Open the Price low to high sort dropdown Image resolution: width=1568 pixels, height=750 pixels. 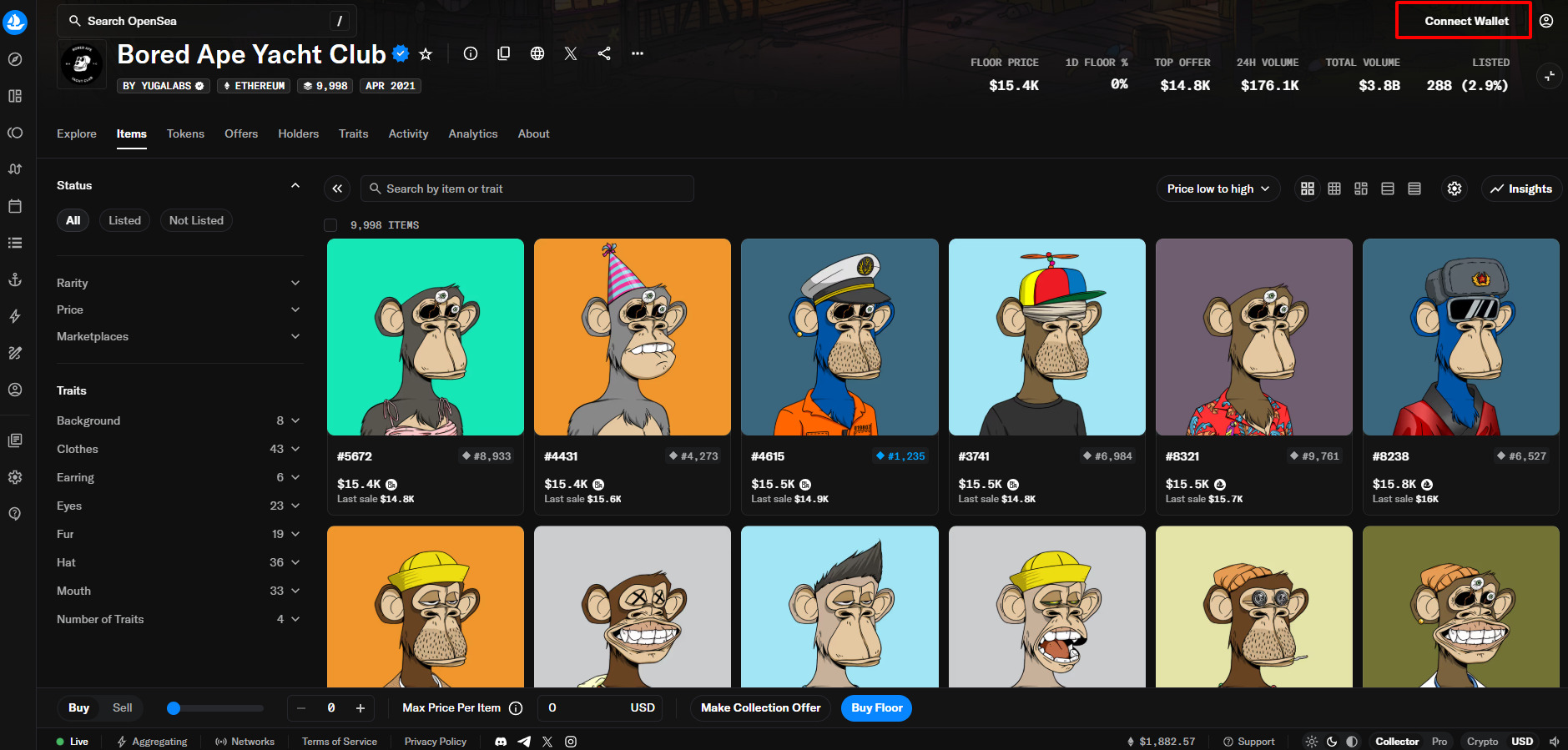(x=1218, y=189)
